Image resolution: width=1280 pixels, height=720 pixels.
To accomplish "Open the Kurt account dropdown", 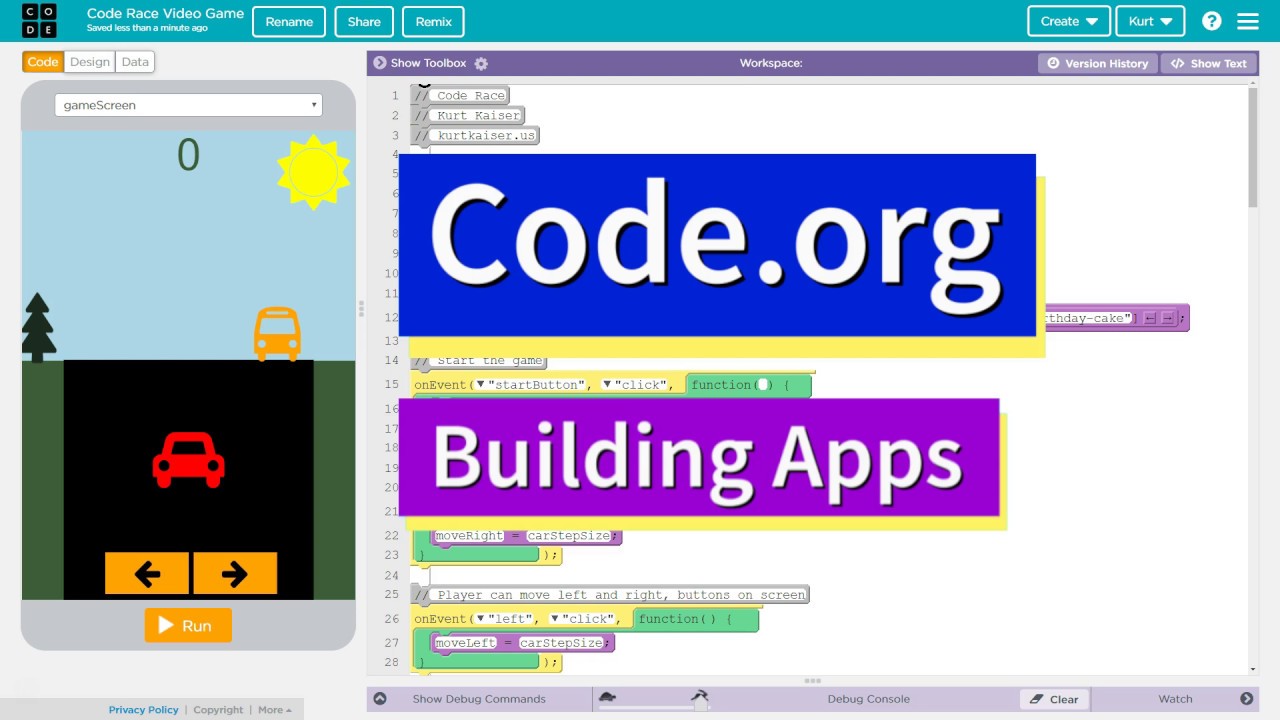I will (x=1150, y=21).
